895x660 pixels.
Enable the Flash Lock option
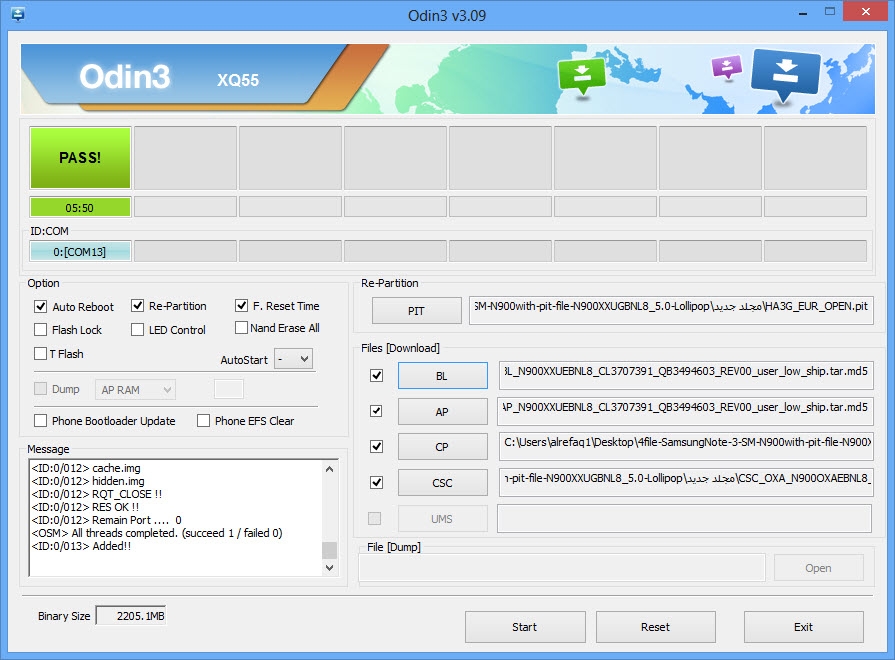tap(41, 329)
